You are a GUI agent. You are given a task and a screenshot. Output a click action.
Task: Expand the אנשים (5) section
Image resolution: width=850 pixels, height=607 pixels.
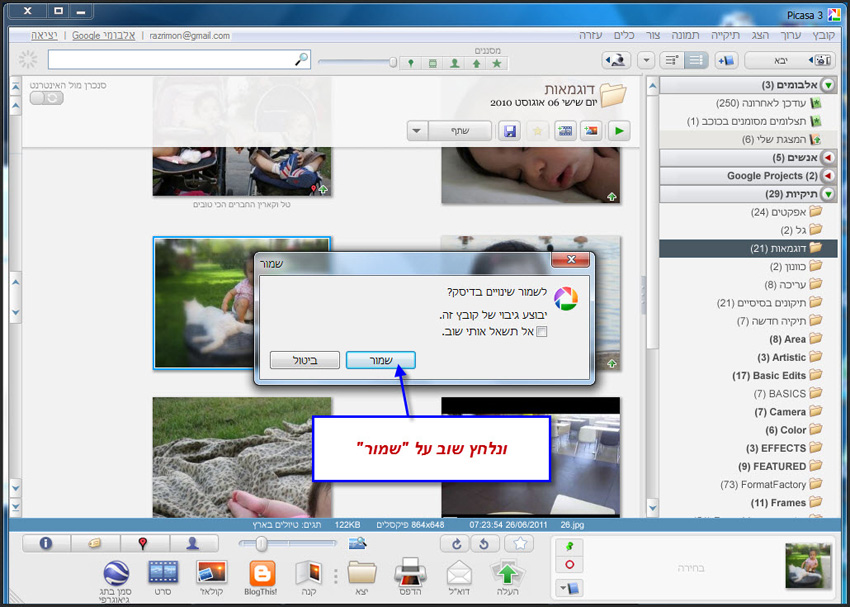(x=828, y=158)
